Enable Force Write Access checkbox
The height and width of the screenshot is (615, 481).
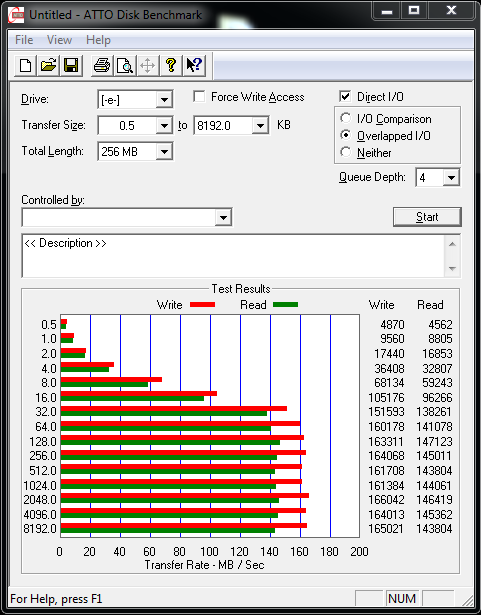(x=199, y=96)
